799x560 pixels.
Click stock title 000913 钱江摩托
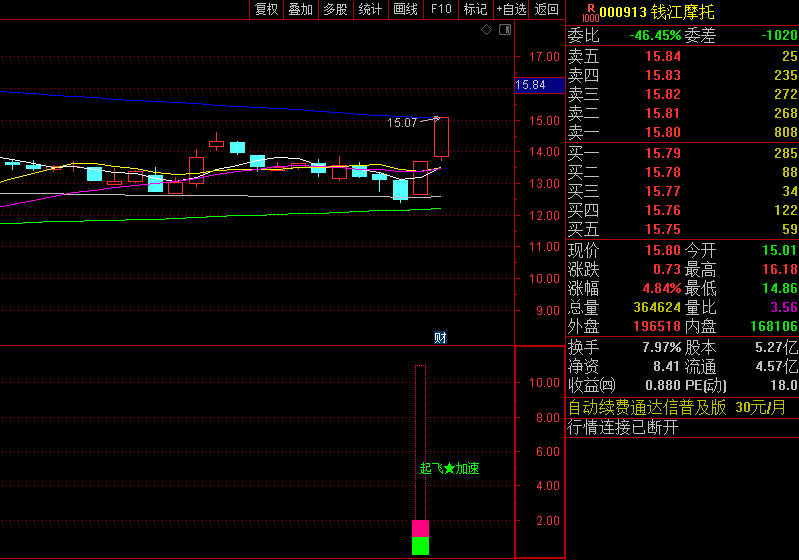coord(657,12)
